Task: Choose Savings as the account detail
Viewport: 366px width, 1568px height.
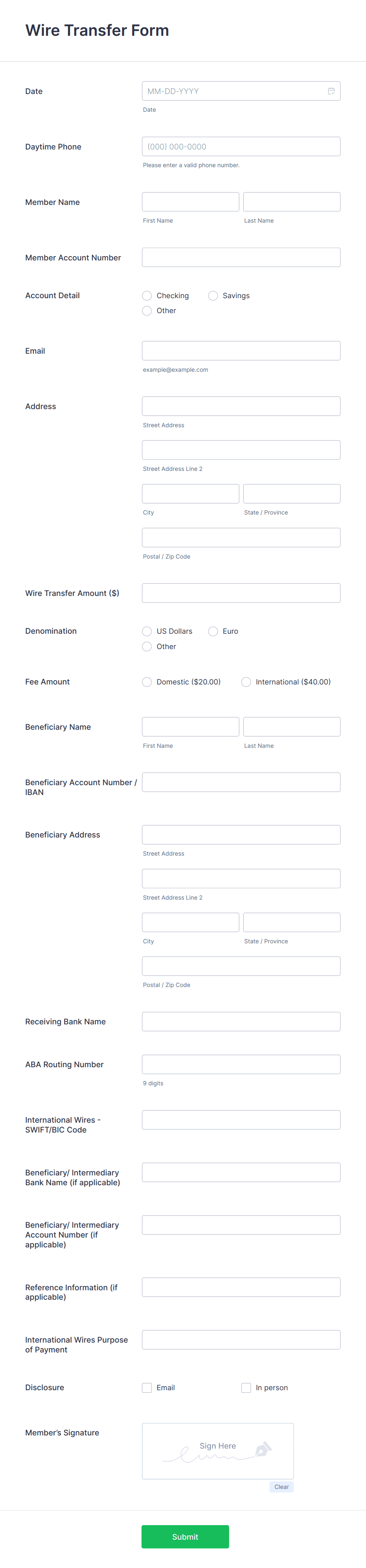Action: 213,295
